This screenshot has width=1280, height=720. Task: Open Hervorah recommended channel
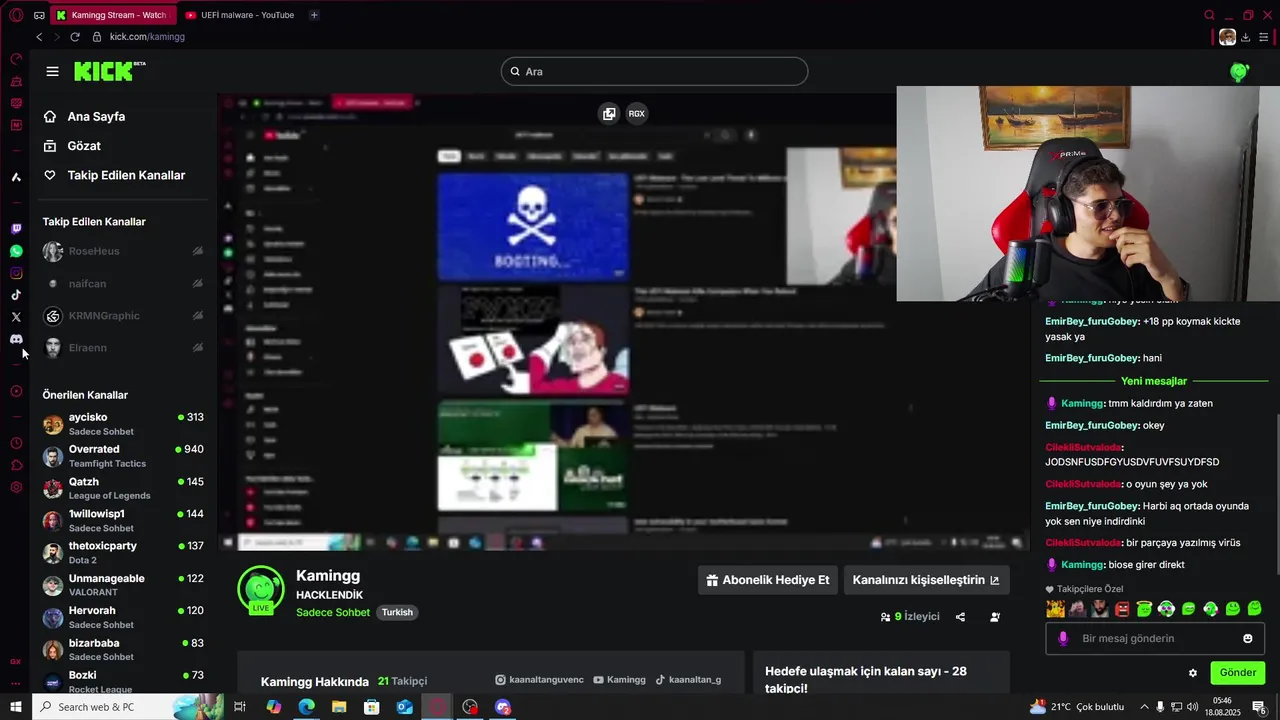[x=123, y=617]
